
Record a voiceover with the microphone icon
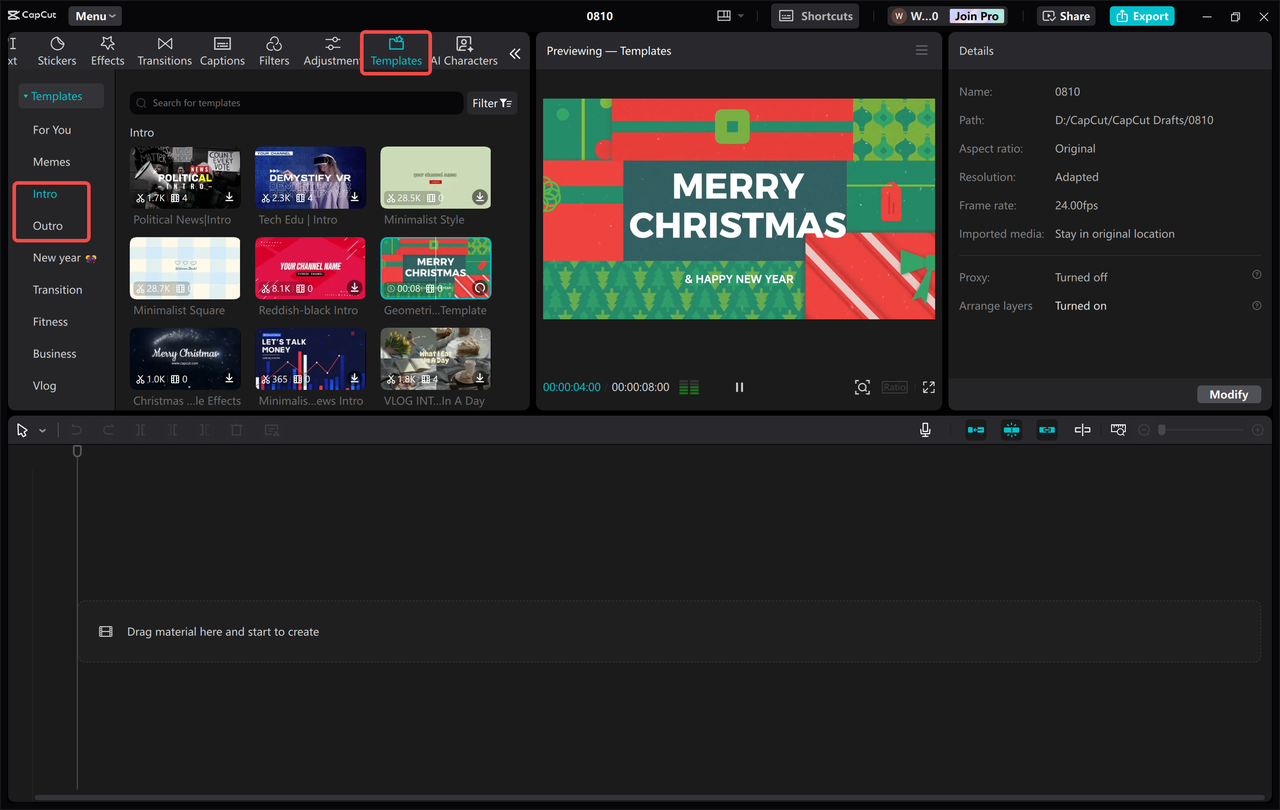click(925, 430)
